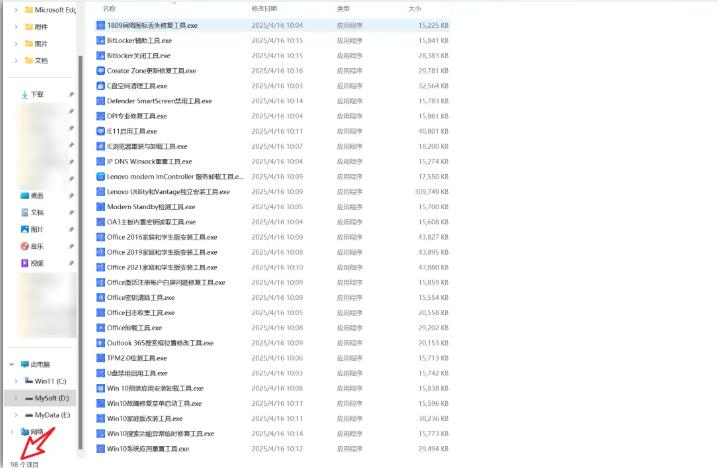Viewport: 718px width, 468px height.
Task: Expand the Win11 (C:) drive chevron
Action: [16, 381]
